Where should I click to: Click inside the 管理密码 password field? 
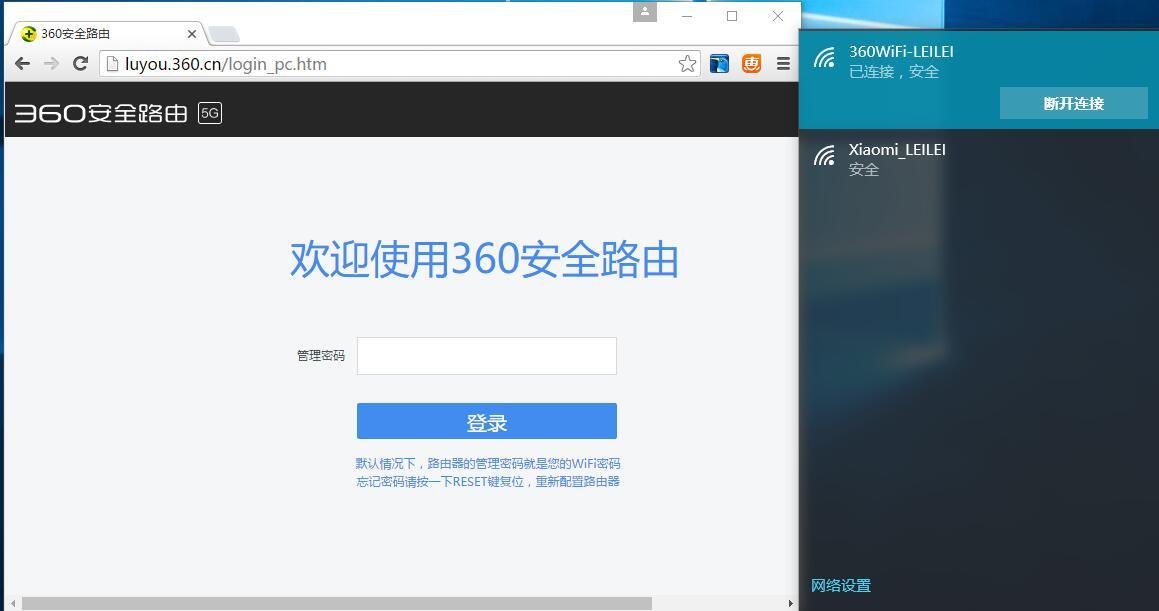(486, 355)
